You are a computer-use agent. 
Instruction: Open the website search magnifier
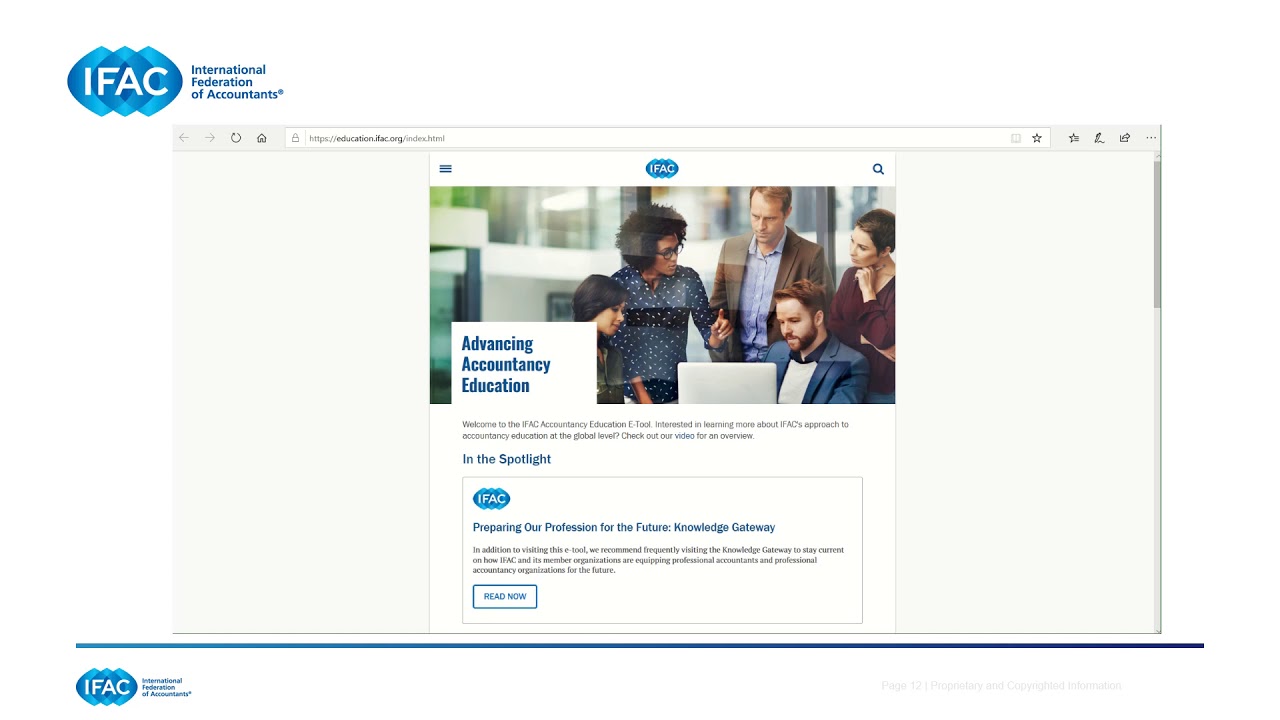click(878, 169)
